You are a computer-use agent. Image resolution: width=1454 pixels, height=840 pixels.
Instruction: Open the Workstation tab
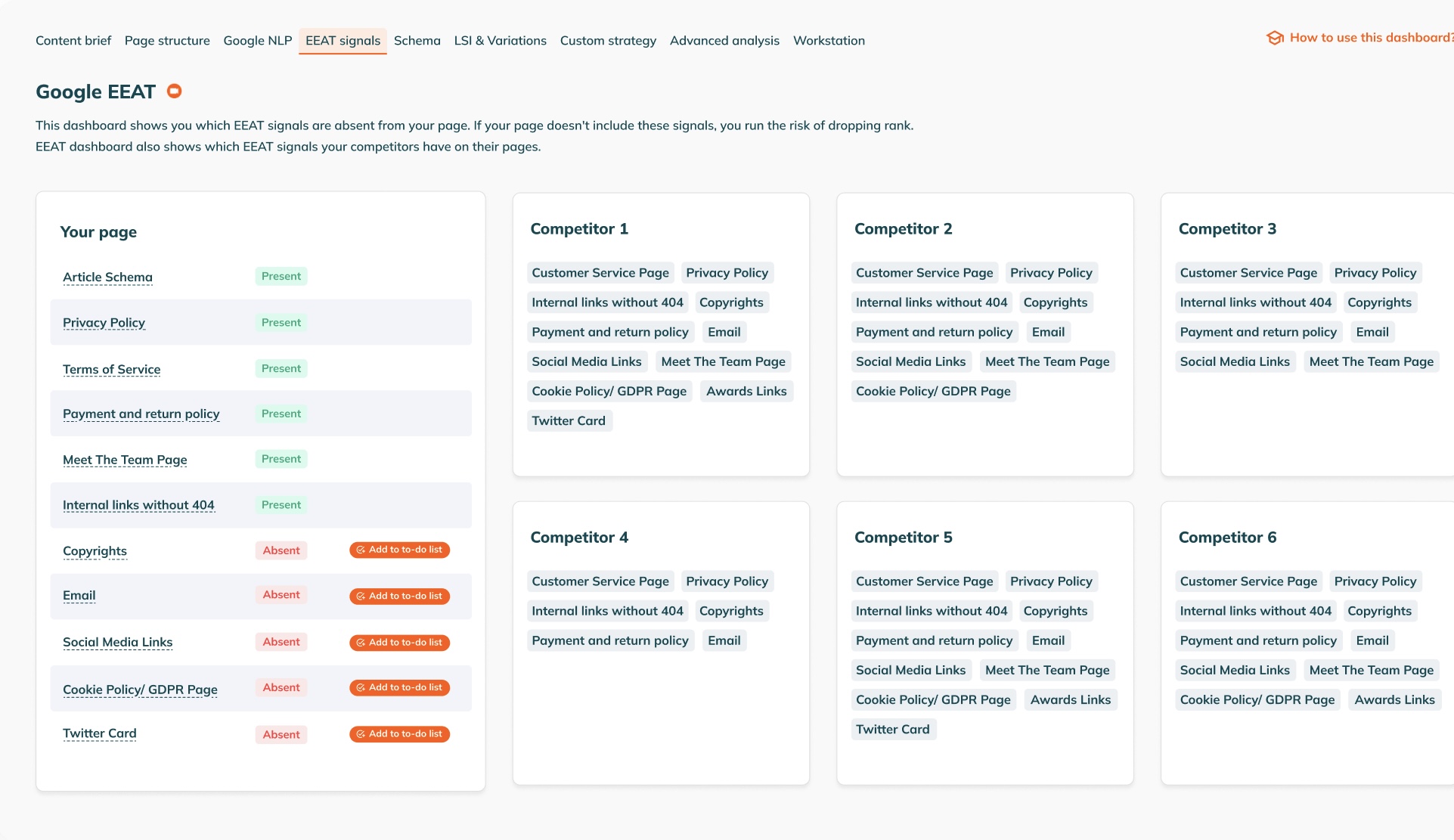pos(829,41)
